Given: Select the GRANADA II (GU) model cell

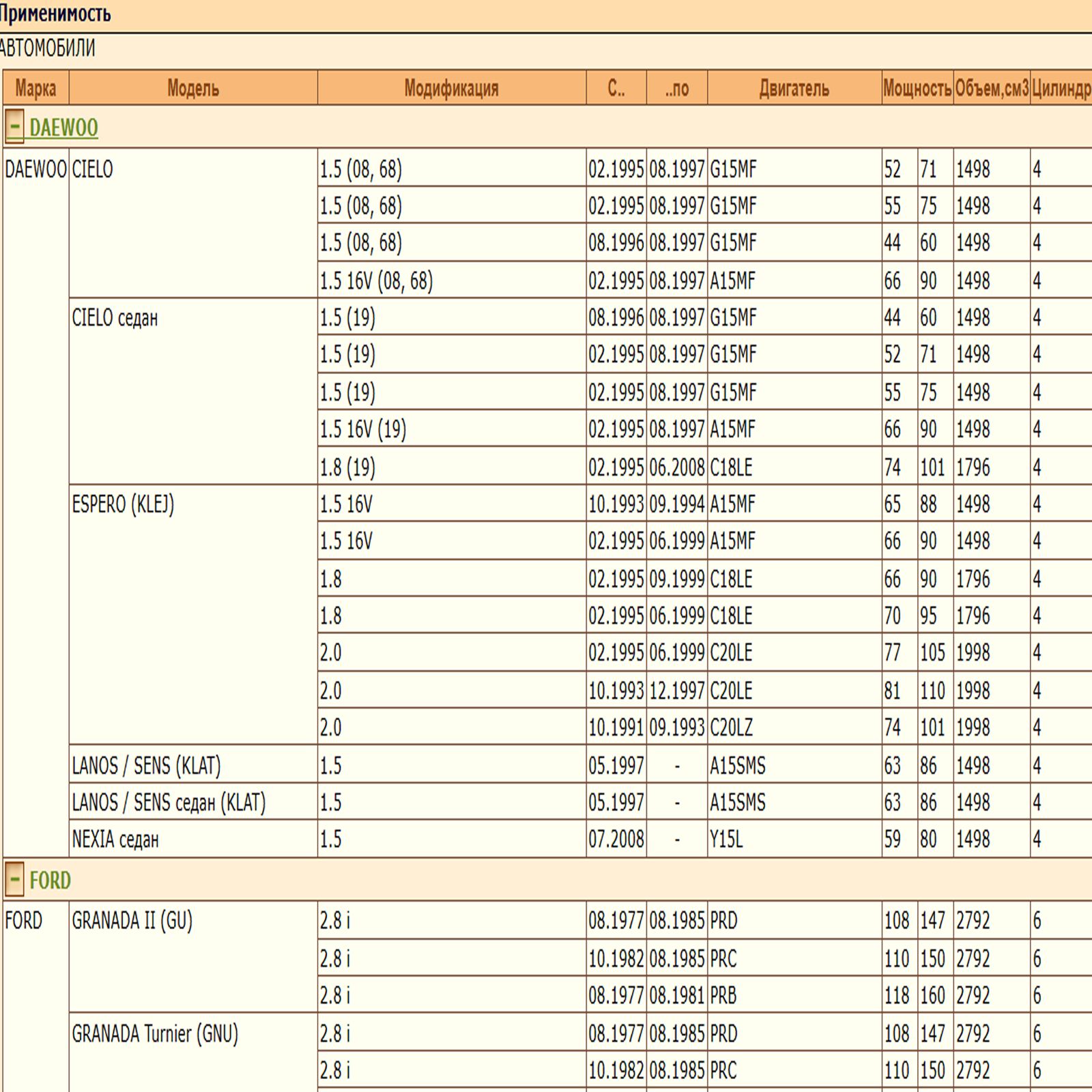Looking at the screenshot, I should (x=132, y=921).
